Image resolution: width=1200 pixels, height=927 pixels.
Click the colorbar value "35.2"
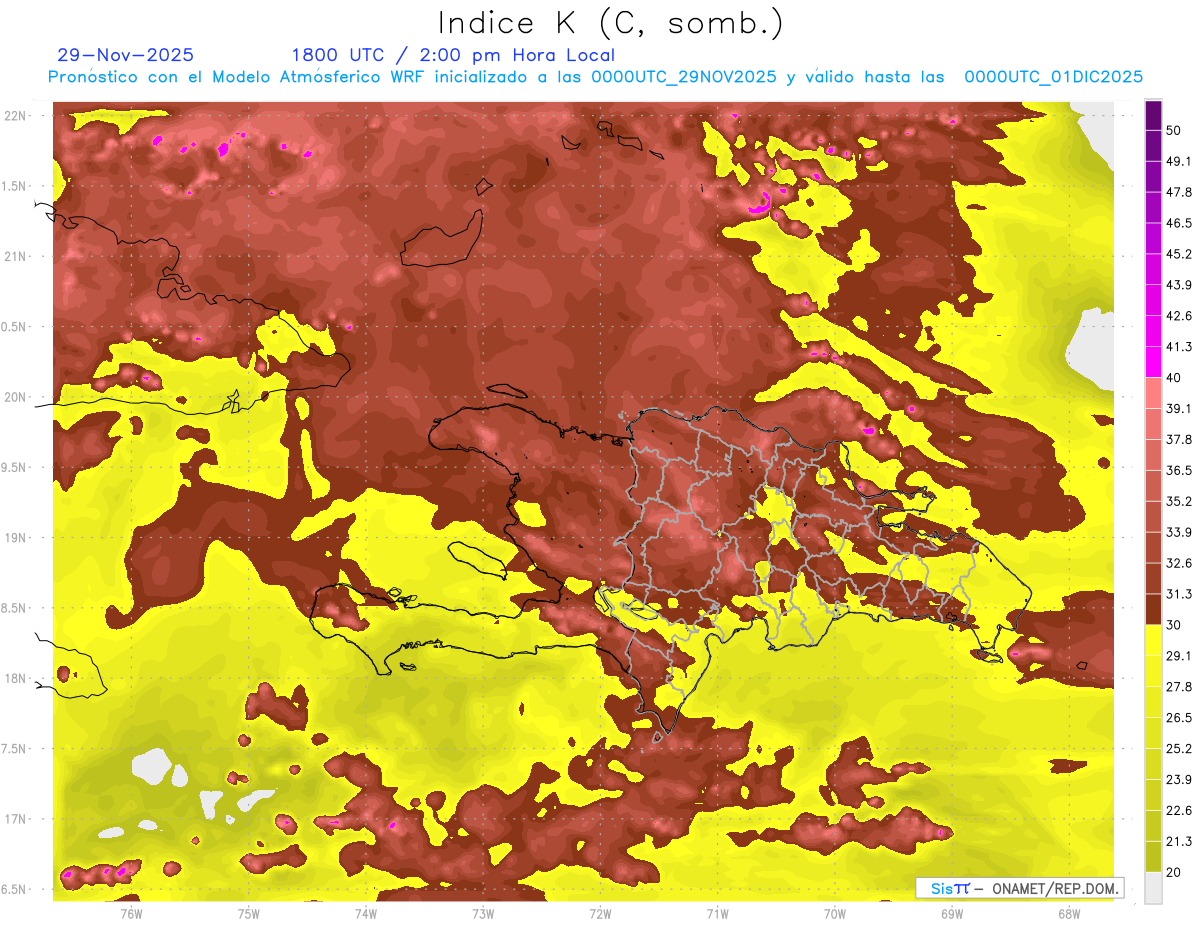(1179, 501)
